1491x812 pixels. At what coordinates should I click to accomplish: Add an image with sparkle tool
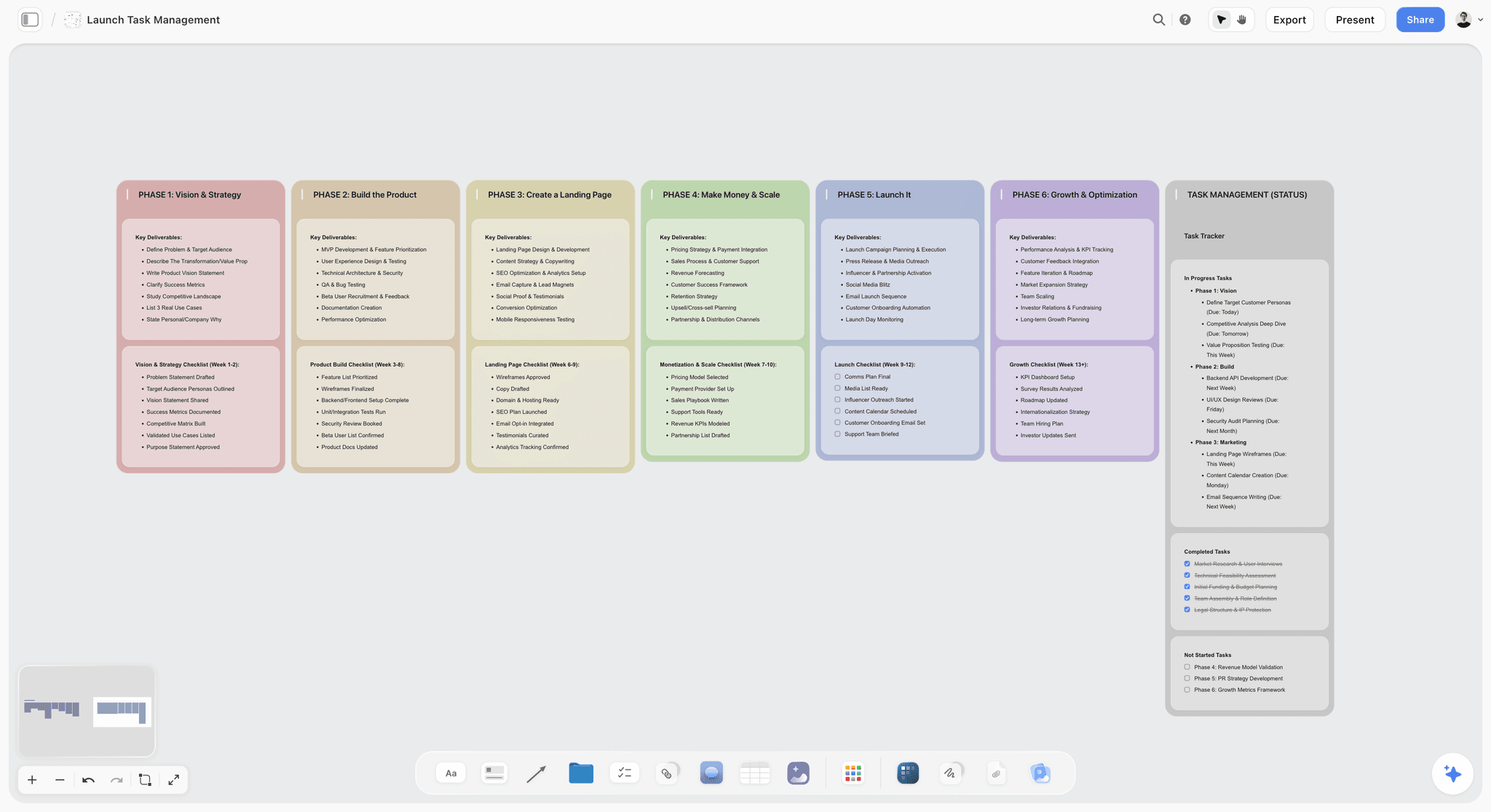[x=798, y=773]
